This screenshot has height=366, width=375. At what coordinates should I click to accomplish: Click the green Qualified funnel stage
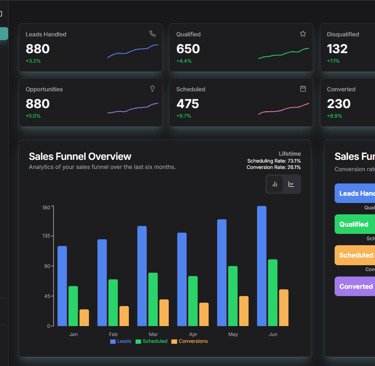(x=355, y=224)
